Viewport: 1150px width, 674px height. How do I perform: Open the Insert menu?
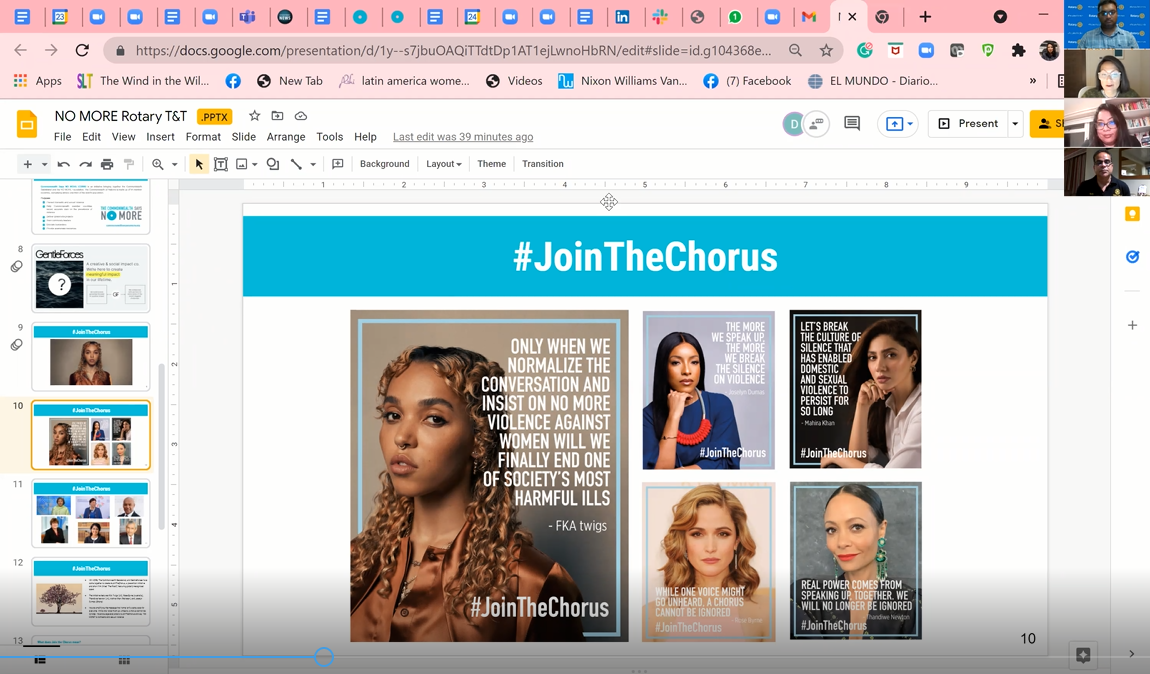(x=160, y=137)
